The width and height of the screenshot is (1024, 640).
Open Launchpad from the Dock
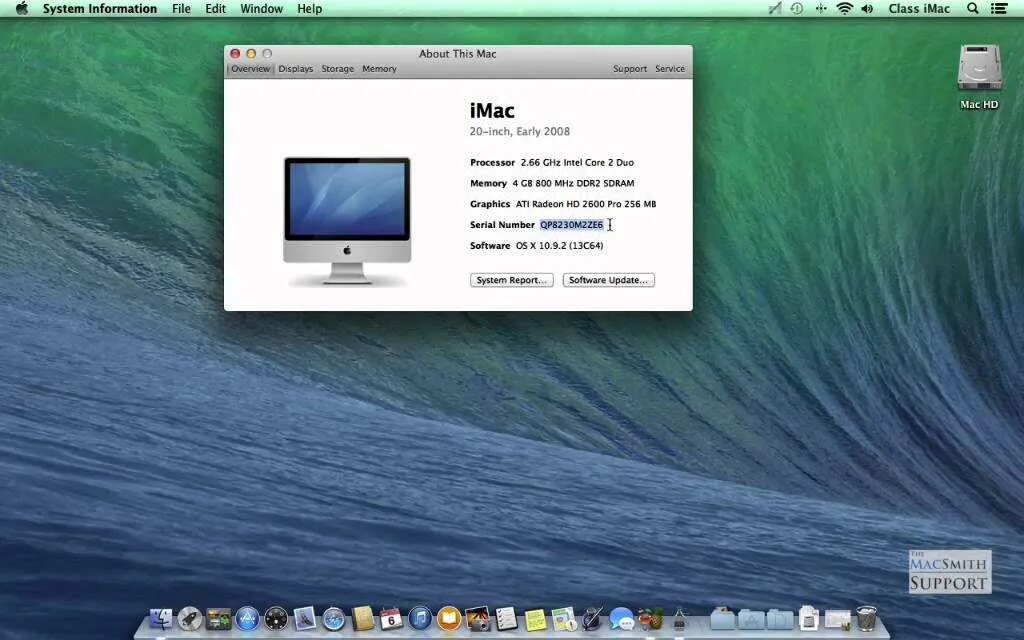coord(189,618)
